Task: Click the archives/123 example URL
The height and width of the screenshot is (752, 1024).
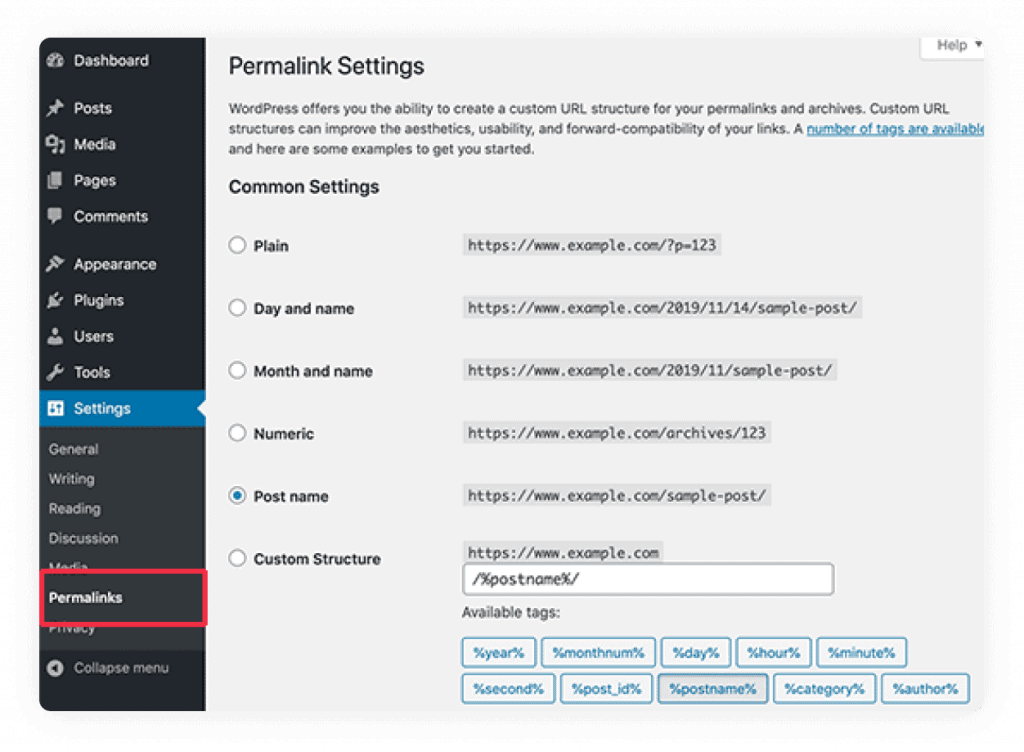Action: click(x=616, y=433)
